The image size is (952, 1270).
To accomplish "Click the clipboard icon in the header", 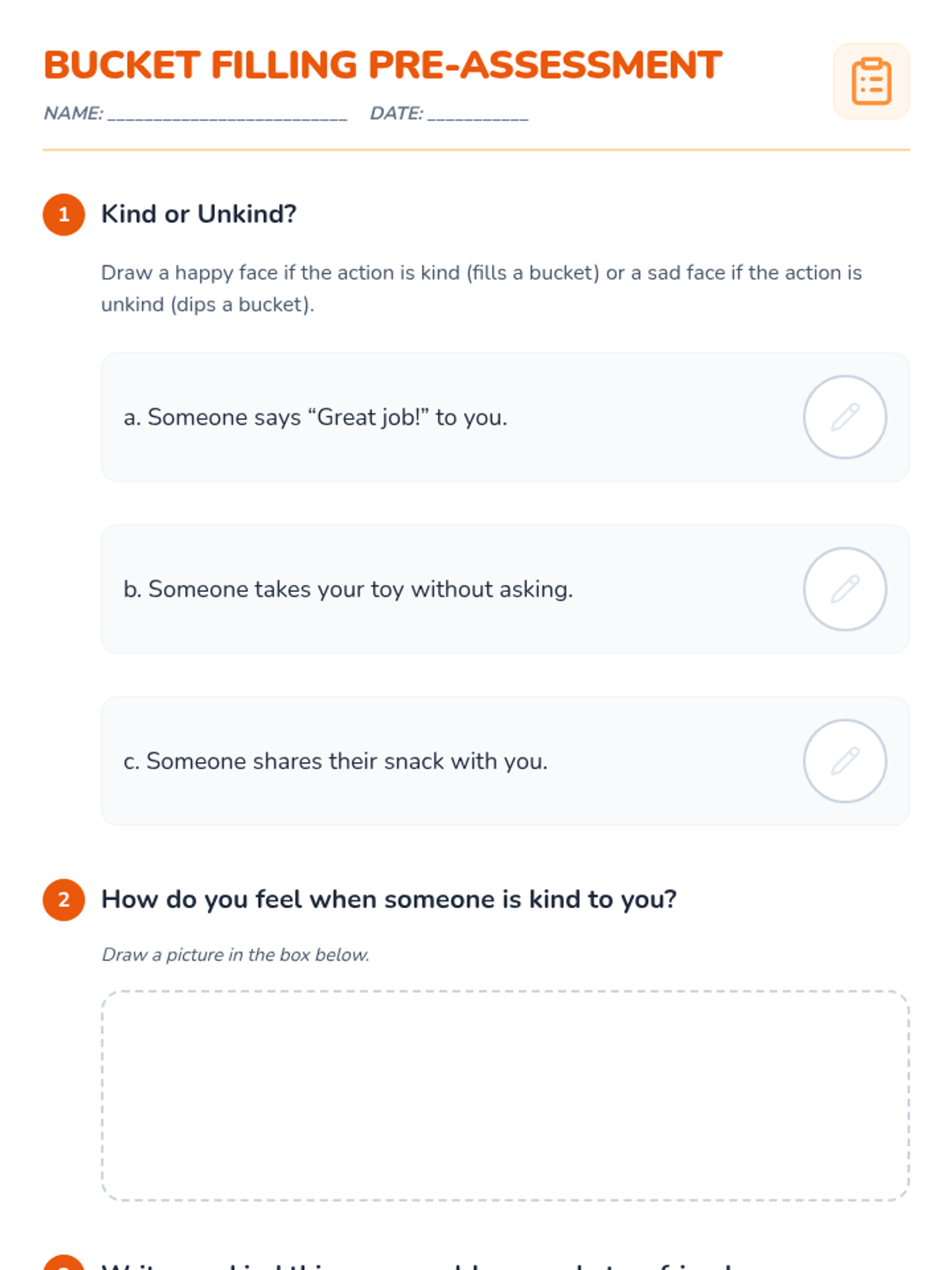I will [x=871, y=81].
